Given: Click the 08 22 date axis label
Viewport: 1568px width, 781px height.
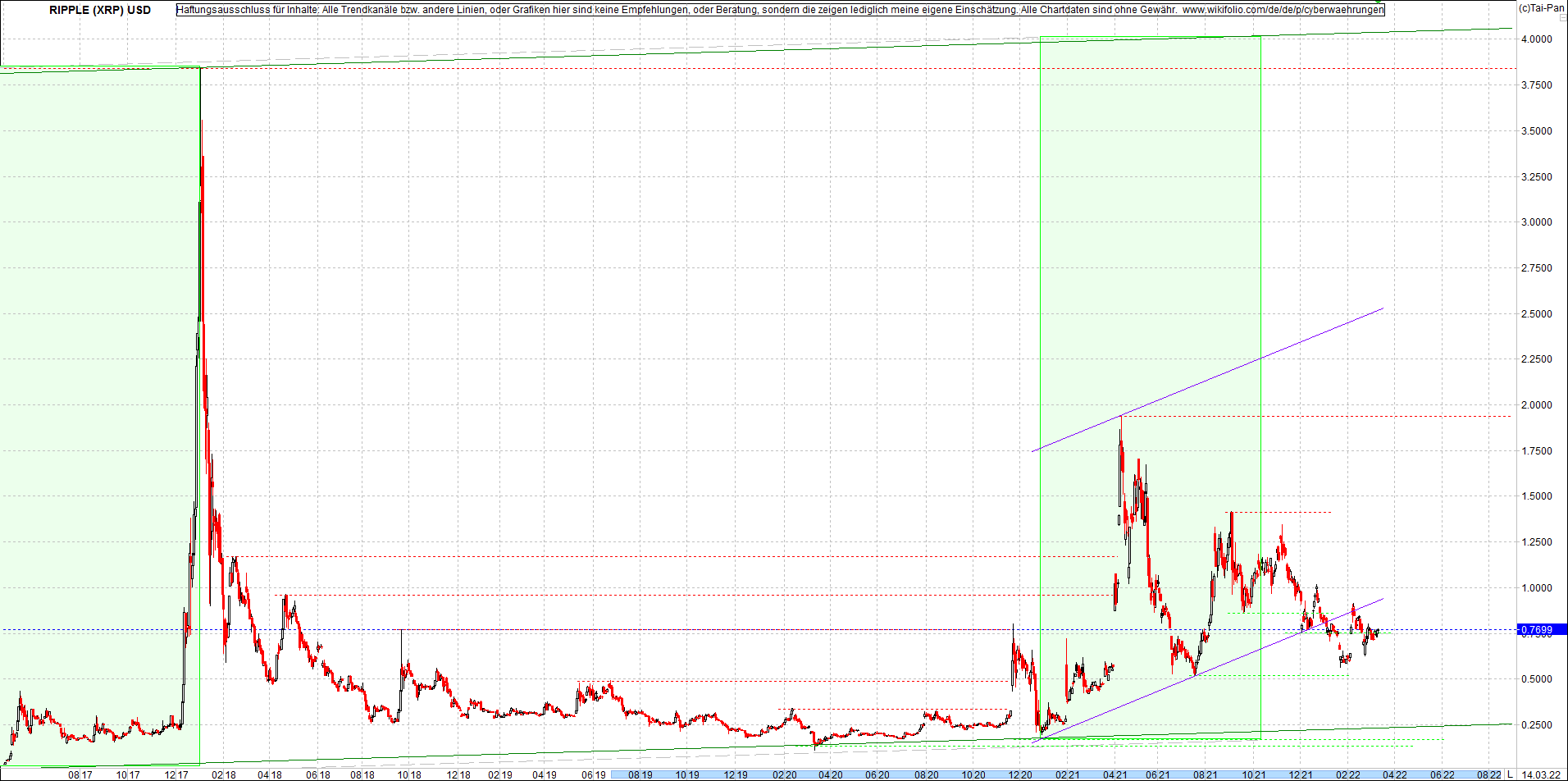Looking at the screenshot, I should (x=1490, y=774).
